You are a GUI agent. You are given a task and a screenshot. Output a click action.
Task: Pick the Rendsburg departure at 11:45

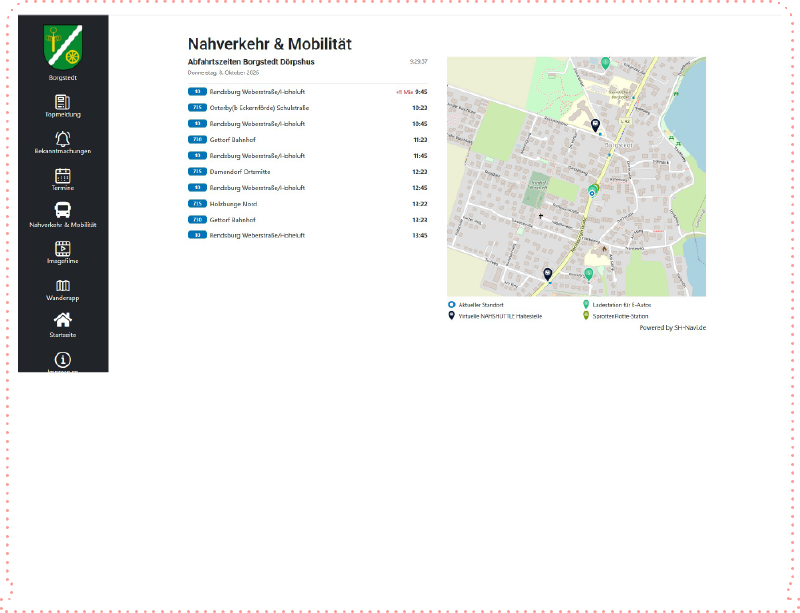point(308,156)
